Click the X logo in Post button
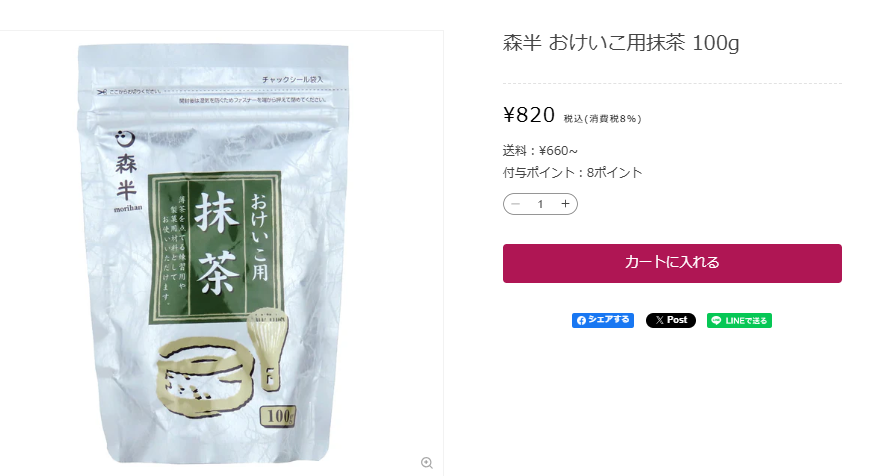Image resolution: width=879 pixels, height=476 pixels. (659, 320)
